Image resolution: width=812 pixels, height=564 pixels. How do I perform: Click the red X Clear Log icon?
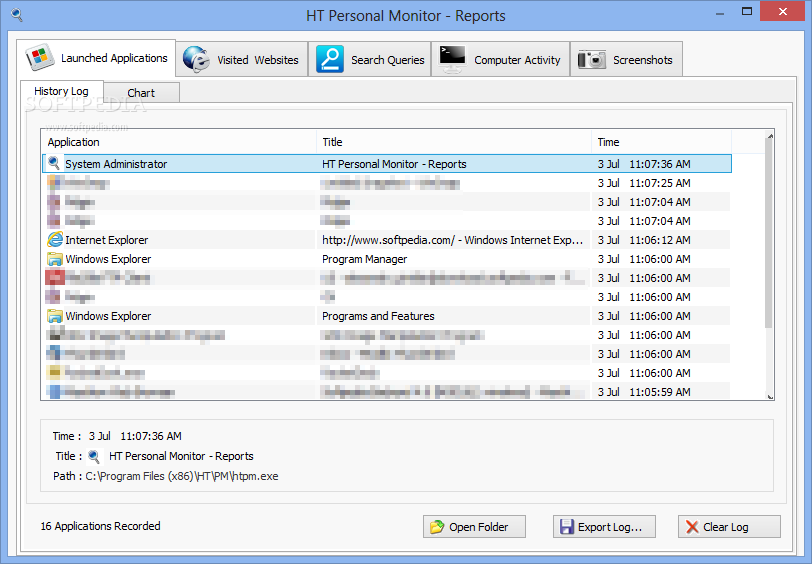click(x=692, y=527)
